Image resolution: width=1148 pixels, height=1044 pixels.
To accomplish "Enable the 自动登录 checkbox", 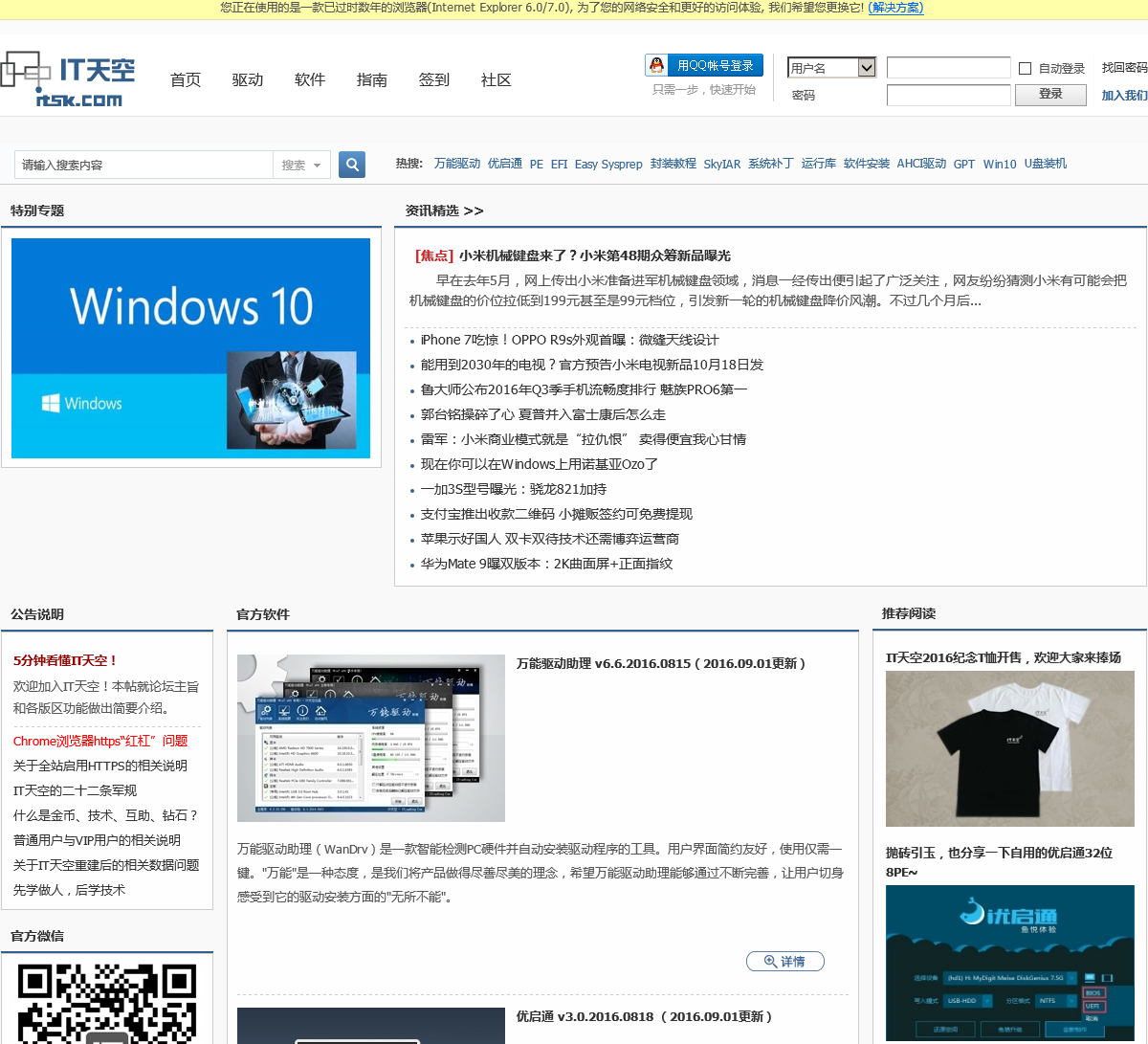I will click(1025, 69).
